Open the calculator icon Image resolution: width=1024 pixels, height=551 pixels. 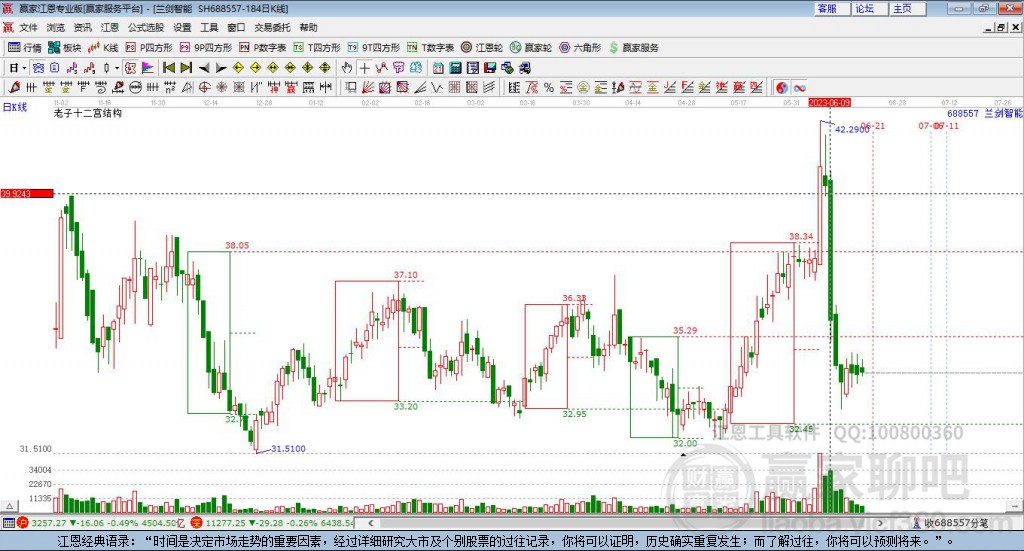tap(455, 68)
